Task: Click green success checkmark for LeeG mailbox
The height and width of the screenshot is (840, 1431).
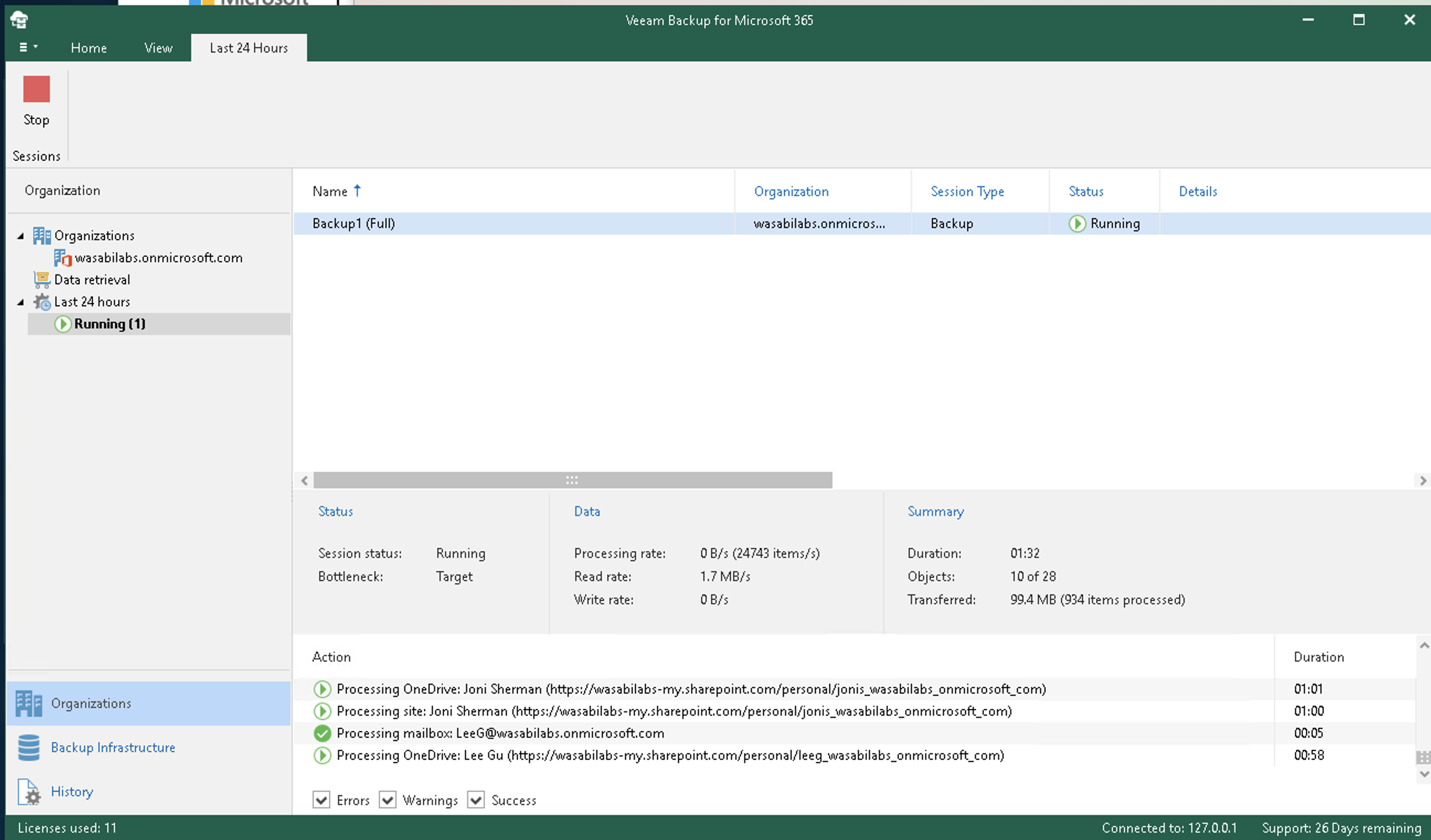Action: click(322, 733)
